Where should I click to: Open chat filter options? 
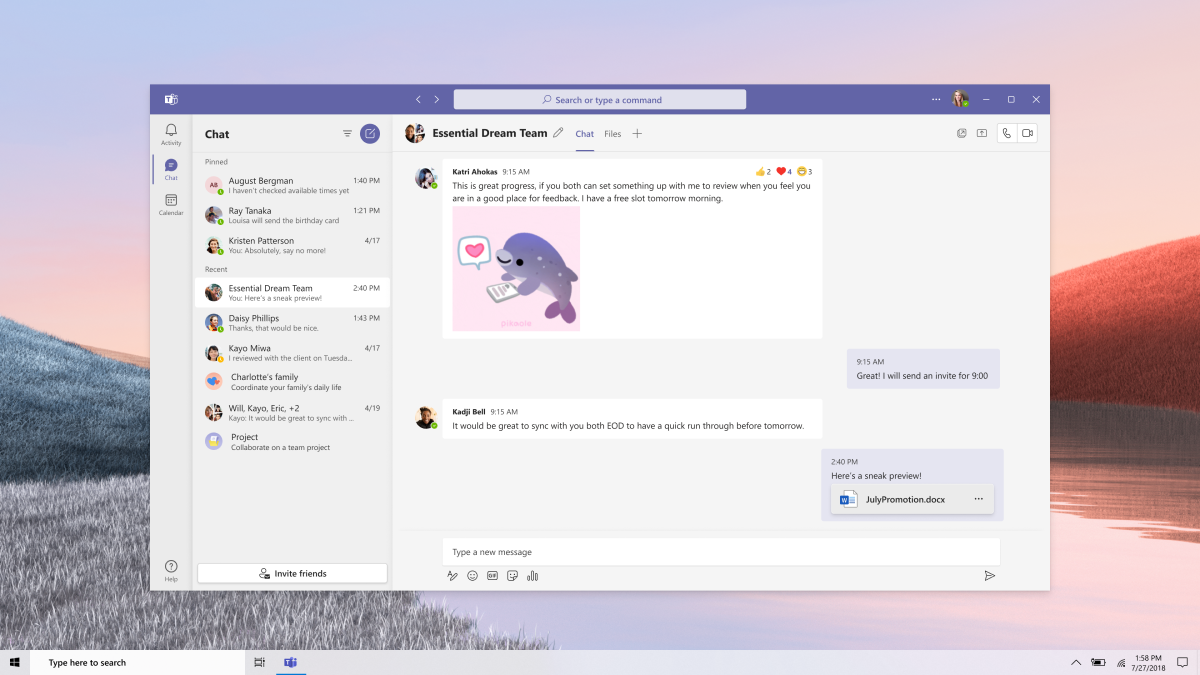point(347,133)
